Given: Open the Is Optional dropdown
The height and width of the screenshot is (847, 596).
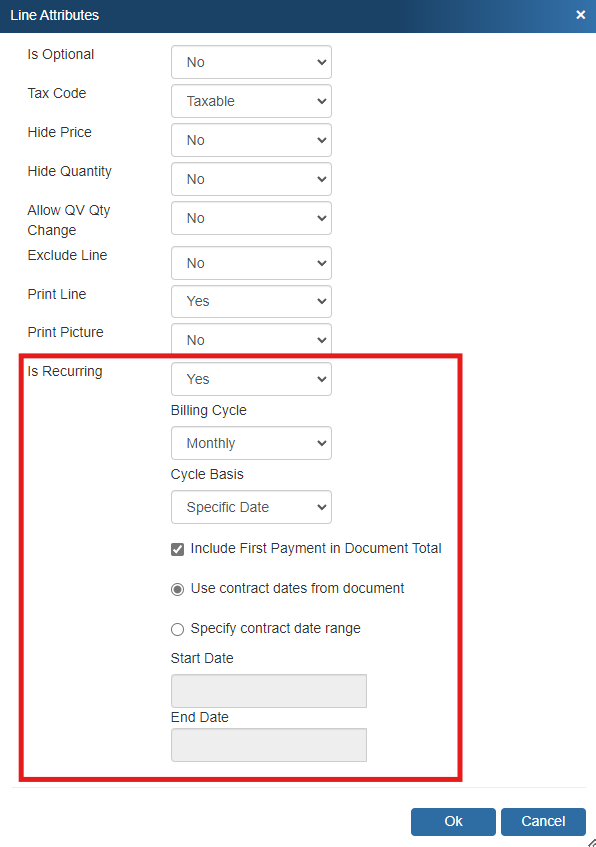Looking at the screenshot, I should 251,62.
